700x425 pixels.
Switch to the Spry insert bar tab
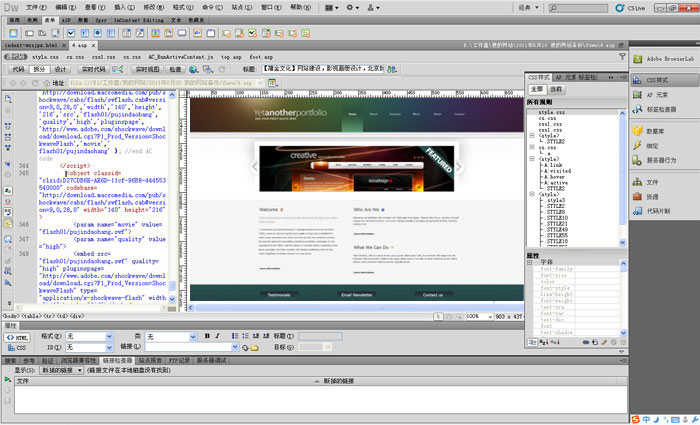pos(101,20)
